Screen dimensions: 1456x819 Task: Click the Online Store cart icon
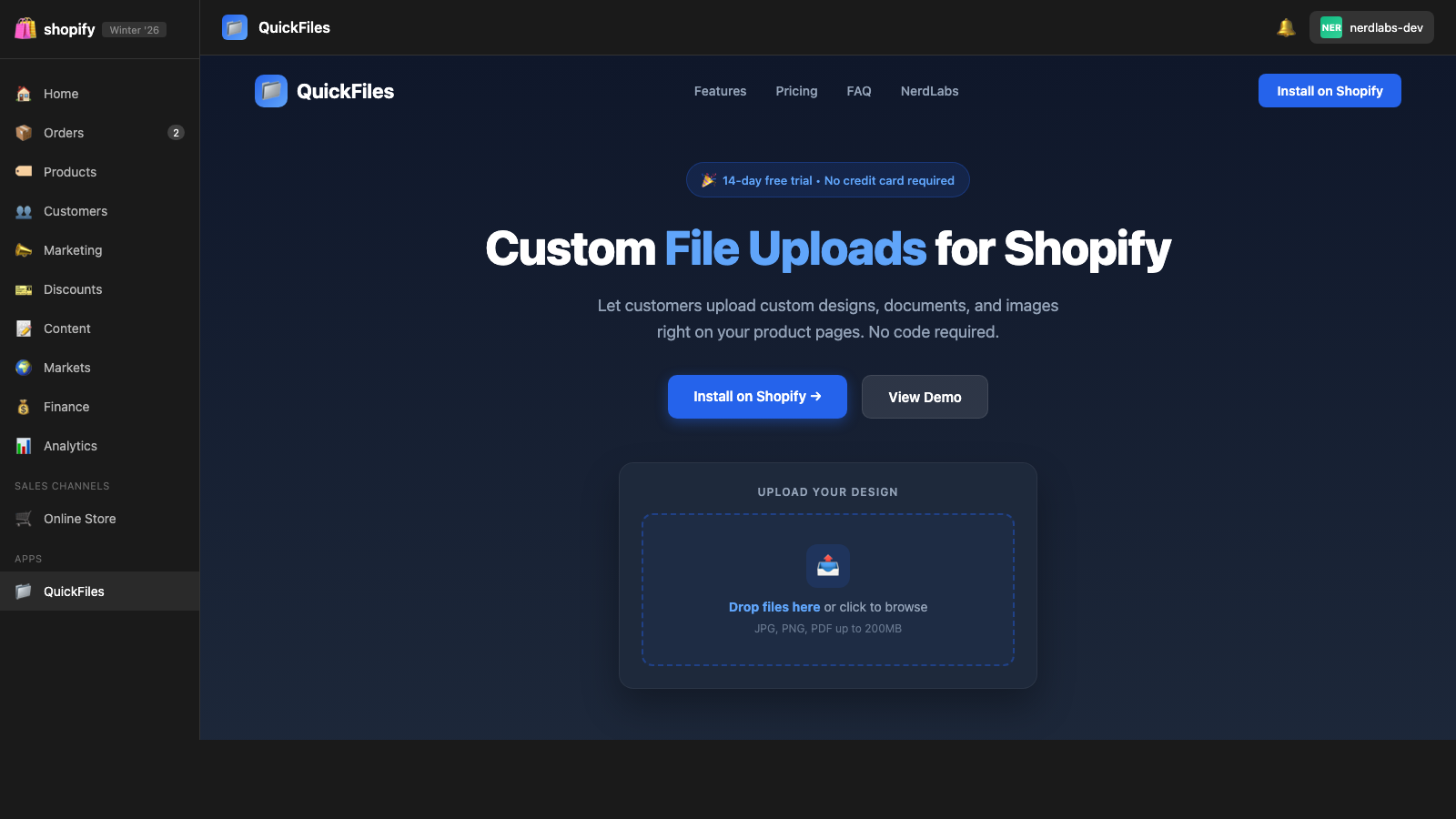24,519
